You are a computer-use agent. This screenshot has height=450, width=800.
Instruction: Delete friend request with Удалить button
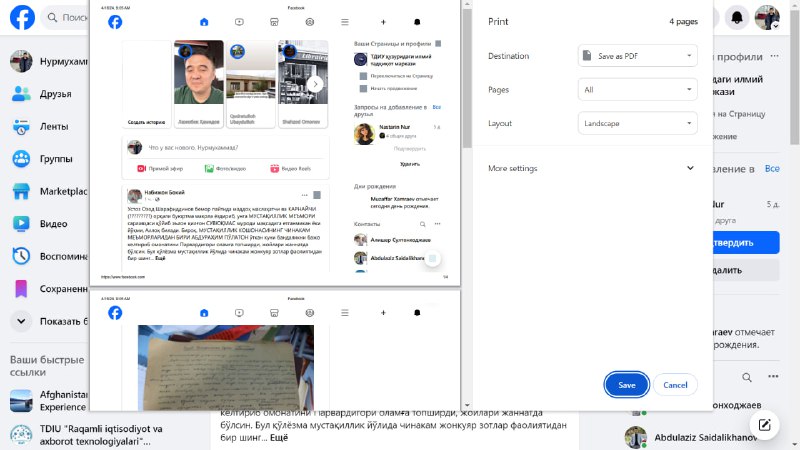[746, 270]
